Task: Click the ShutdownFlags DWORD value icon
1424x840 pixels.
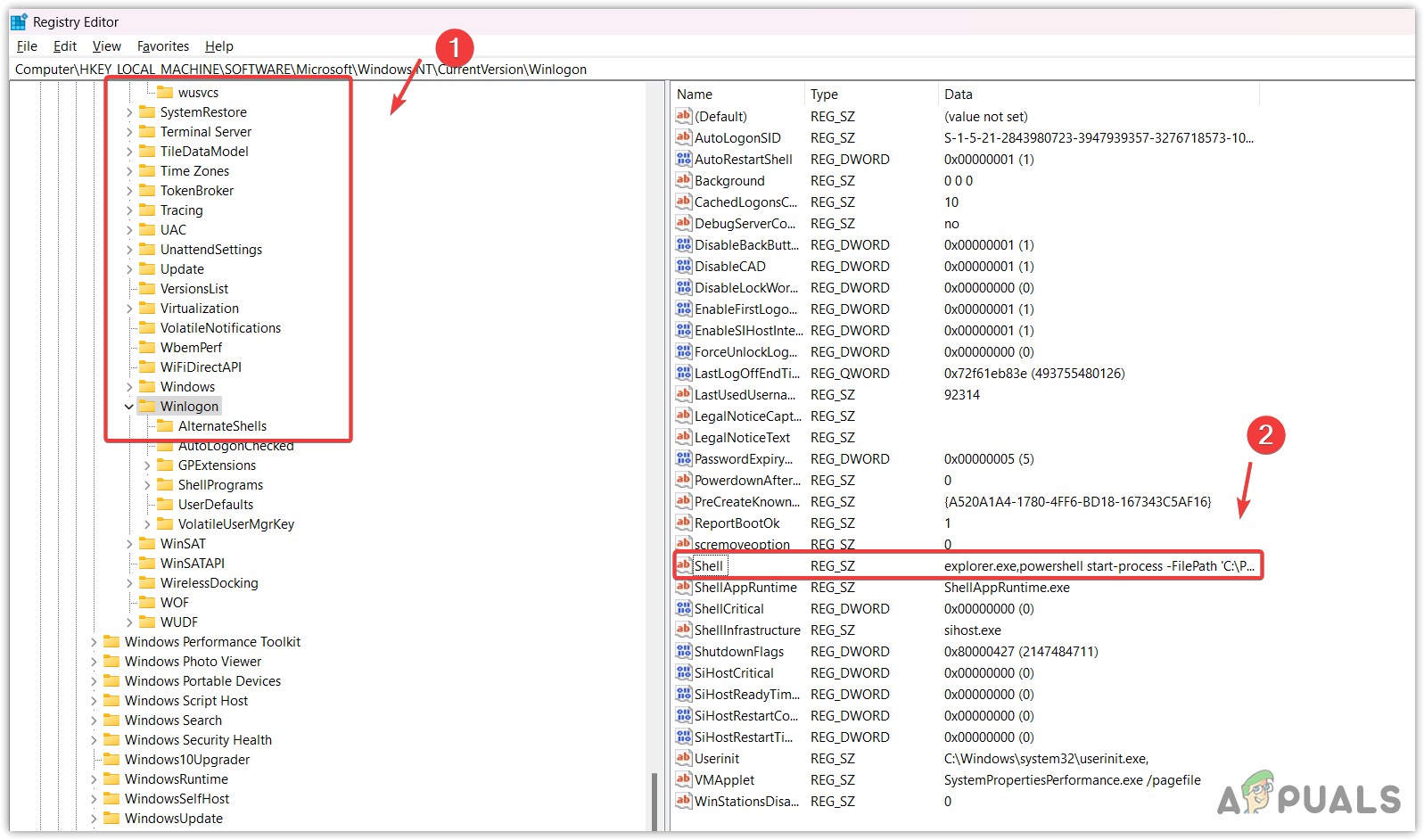Action: pos(684,651)
